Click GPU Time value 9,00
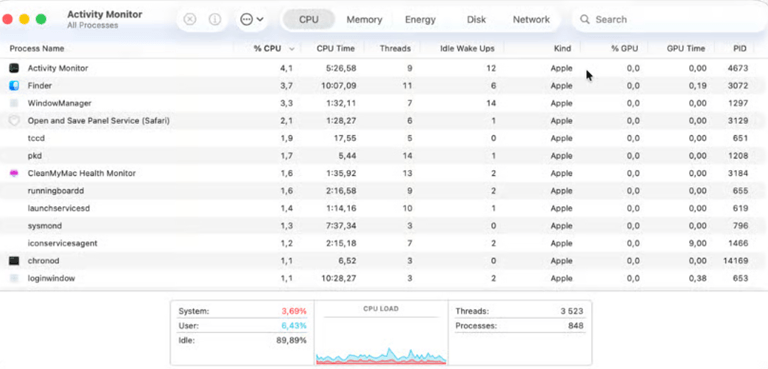Screen dimensions: 768x369 tap(697, 243)
